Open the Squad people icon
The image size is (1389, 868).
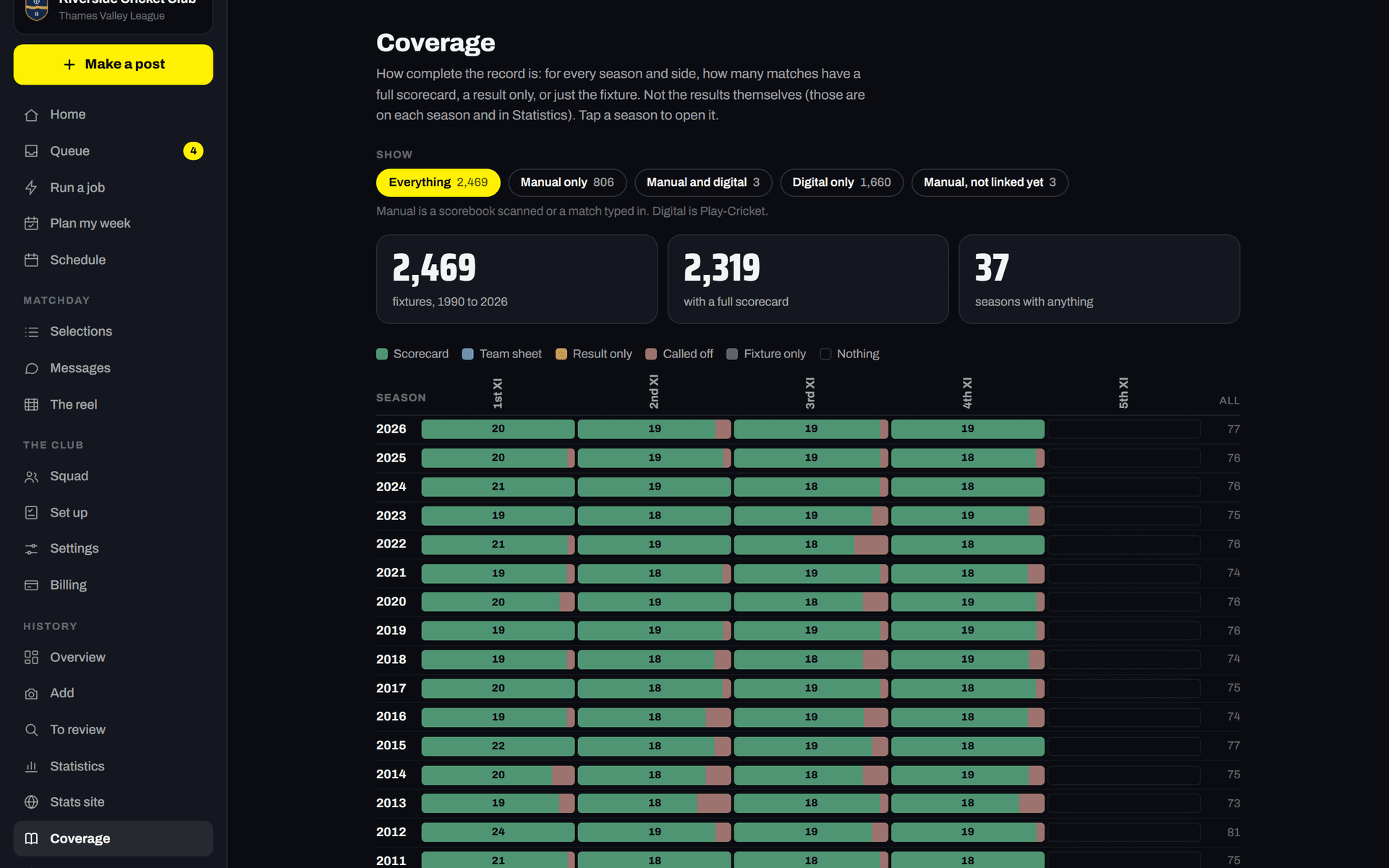point(31,477)
